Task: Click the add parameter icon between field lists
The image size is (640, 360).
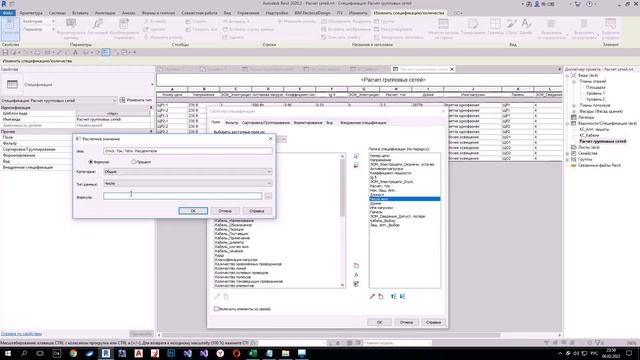Action: click(x=356, y=156)
